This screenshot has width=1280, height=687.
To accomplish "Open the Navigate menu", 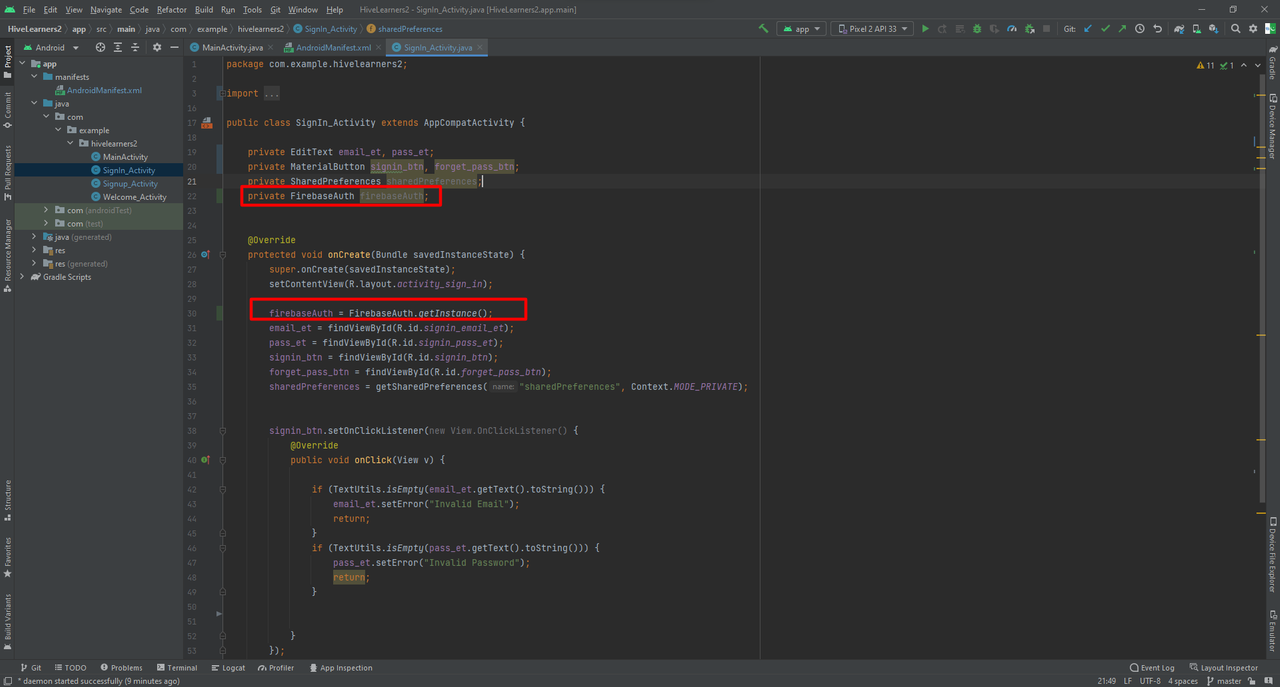I will pyautogui.click(x=106, y=9).
